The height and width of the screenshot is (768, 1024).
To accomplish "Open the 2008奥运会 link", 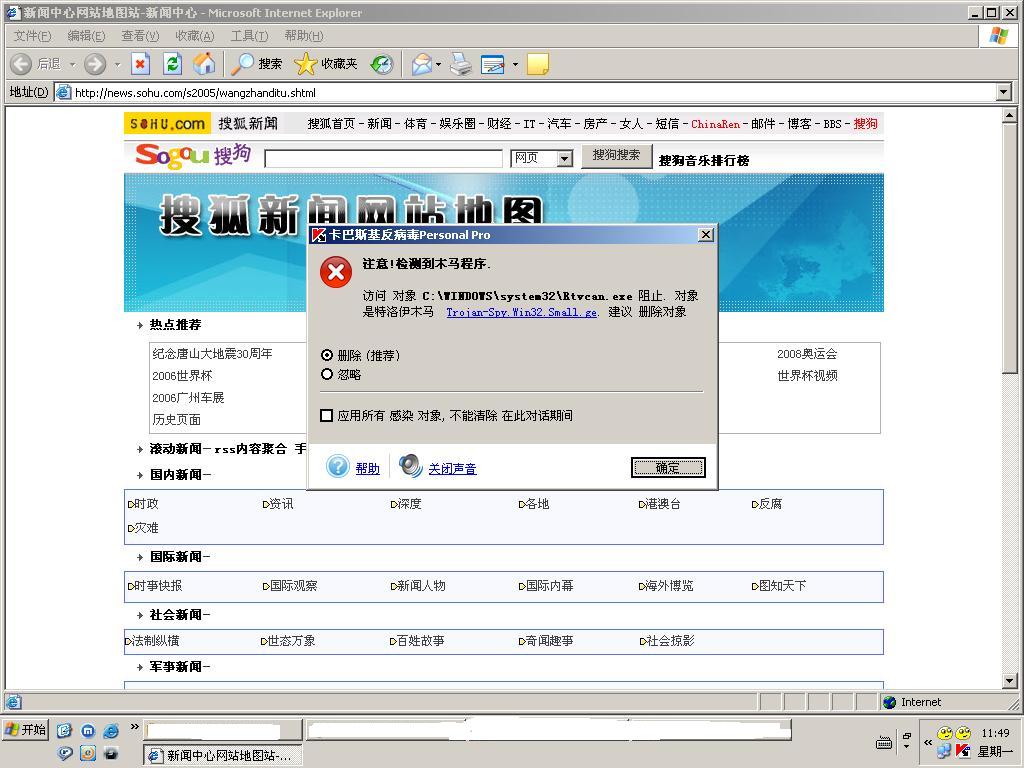I will tap(807, 354).
